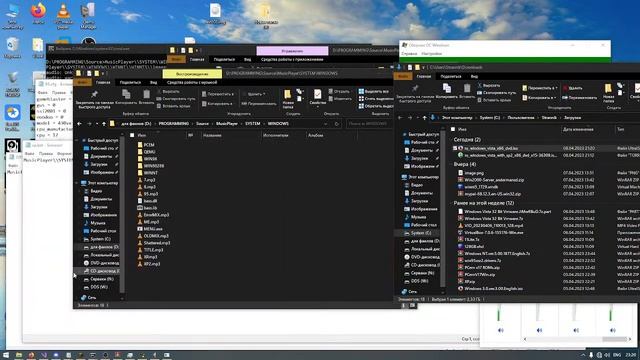The width and height of the screenshot is (640, 360).
Task: Open address bar history dropdown in WINDOWS folder explorer
Action: [x=326, y=124]
